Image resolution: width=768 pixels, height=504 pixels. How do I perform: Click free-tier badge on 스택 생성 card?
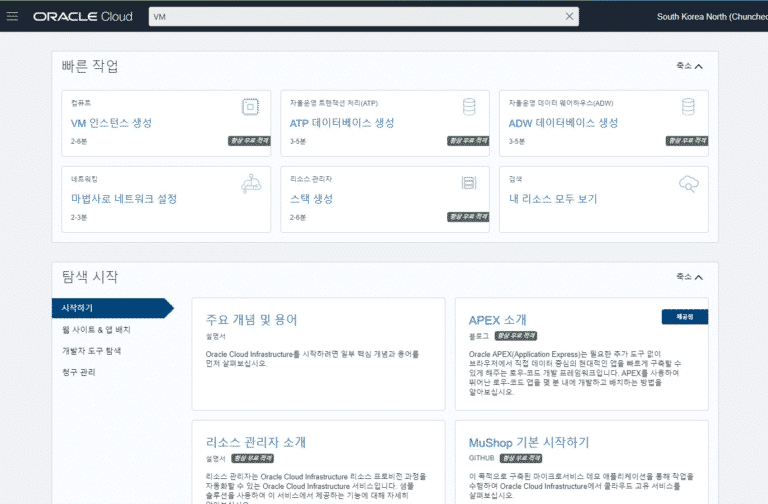pyautogui.click(x=468, y=217)
